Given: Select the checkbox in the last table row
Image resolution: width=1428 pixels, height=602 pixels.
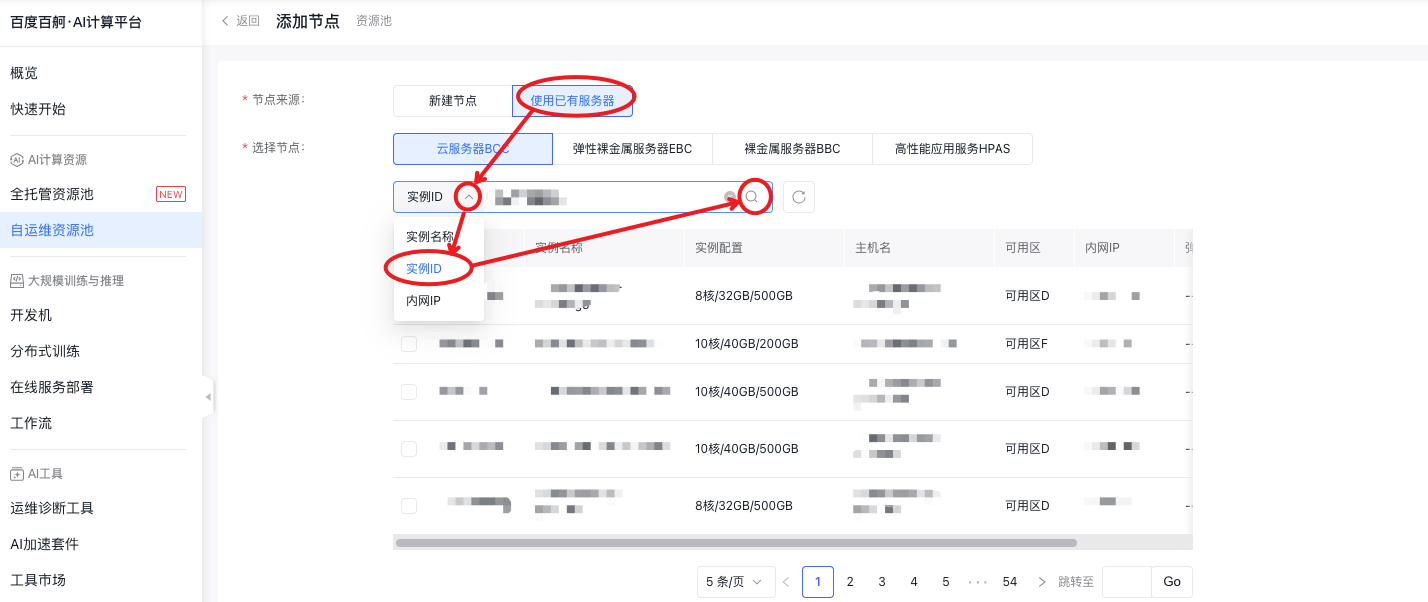Looking at the screenshot, I should (409, 506).
